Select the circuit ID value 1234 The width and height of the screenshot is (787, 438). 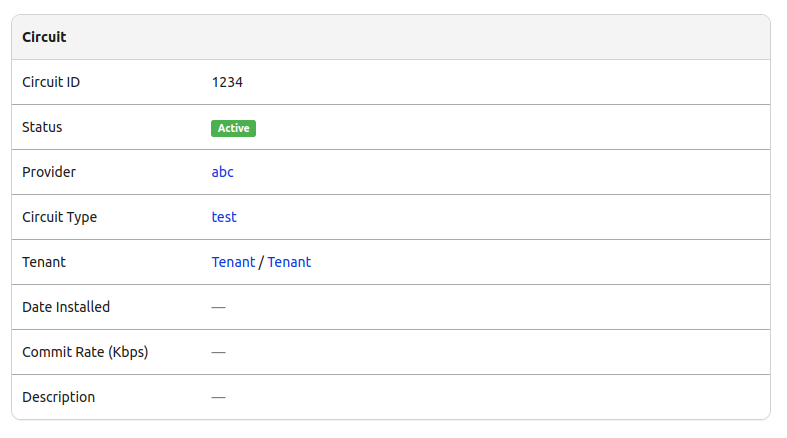tap(227, 82)
